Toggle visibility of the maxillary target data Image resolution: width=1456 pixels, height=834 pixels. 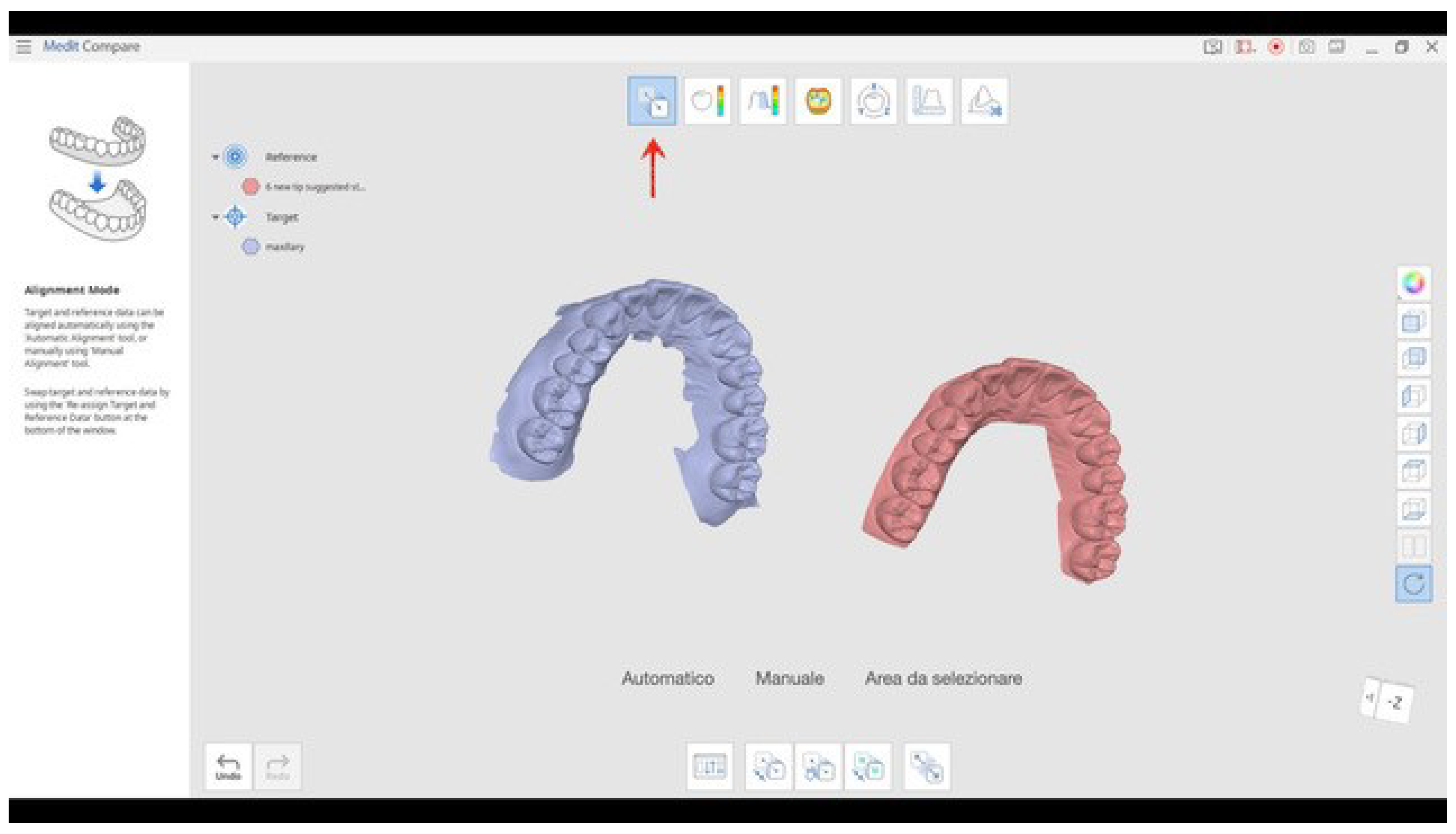[x=251, y=247]
